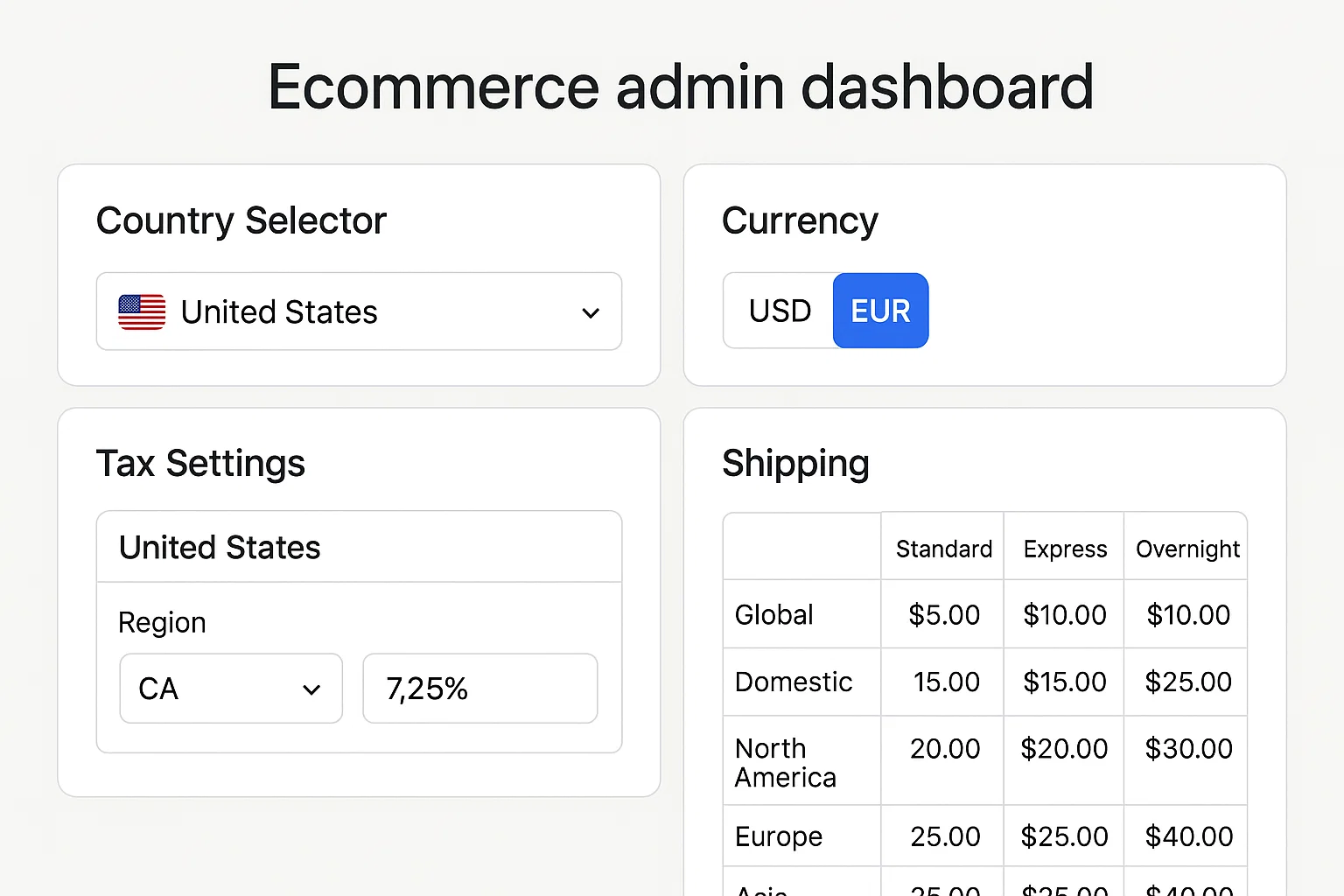Click the Express shipping column header
Image resolution: width=1344 pixels, height=896 pixels.
(1065, 549)
